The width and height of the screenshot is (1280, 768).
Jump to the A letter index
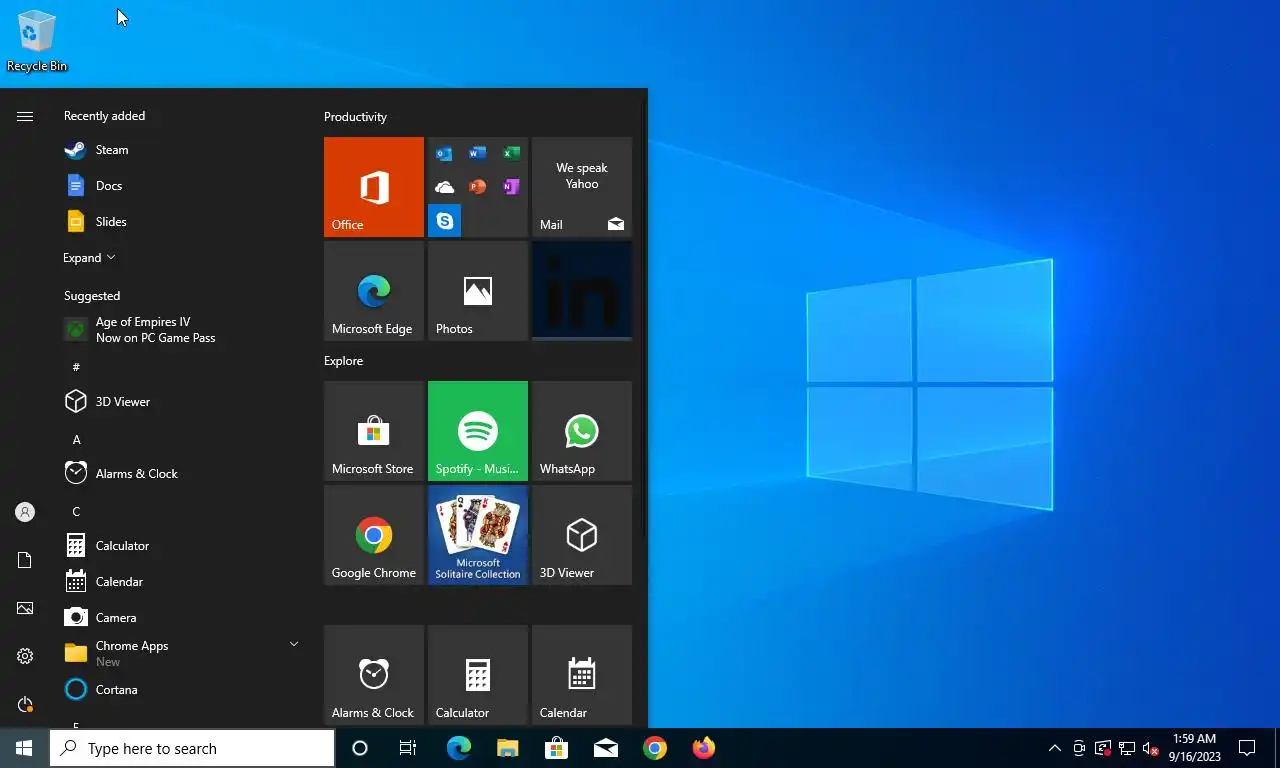[x=76, y=439]
